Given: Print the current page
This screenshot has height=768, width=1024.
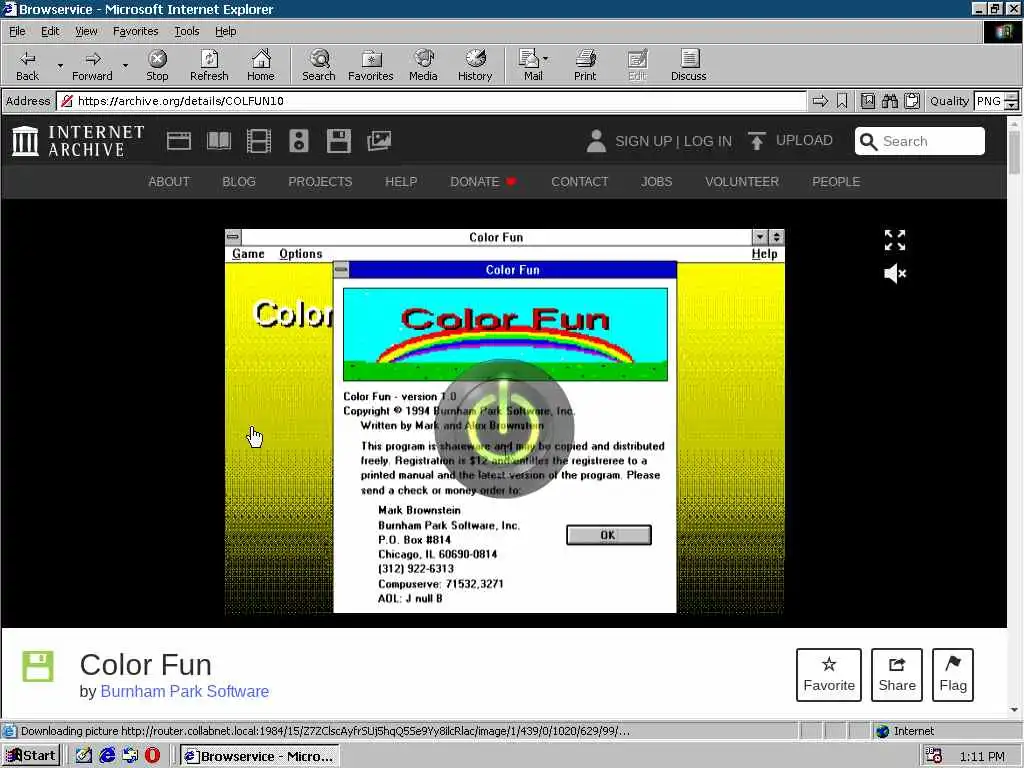Looking at the screenshot, I should point(585,65).
